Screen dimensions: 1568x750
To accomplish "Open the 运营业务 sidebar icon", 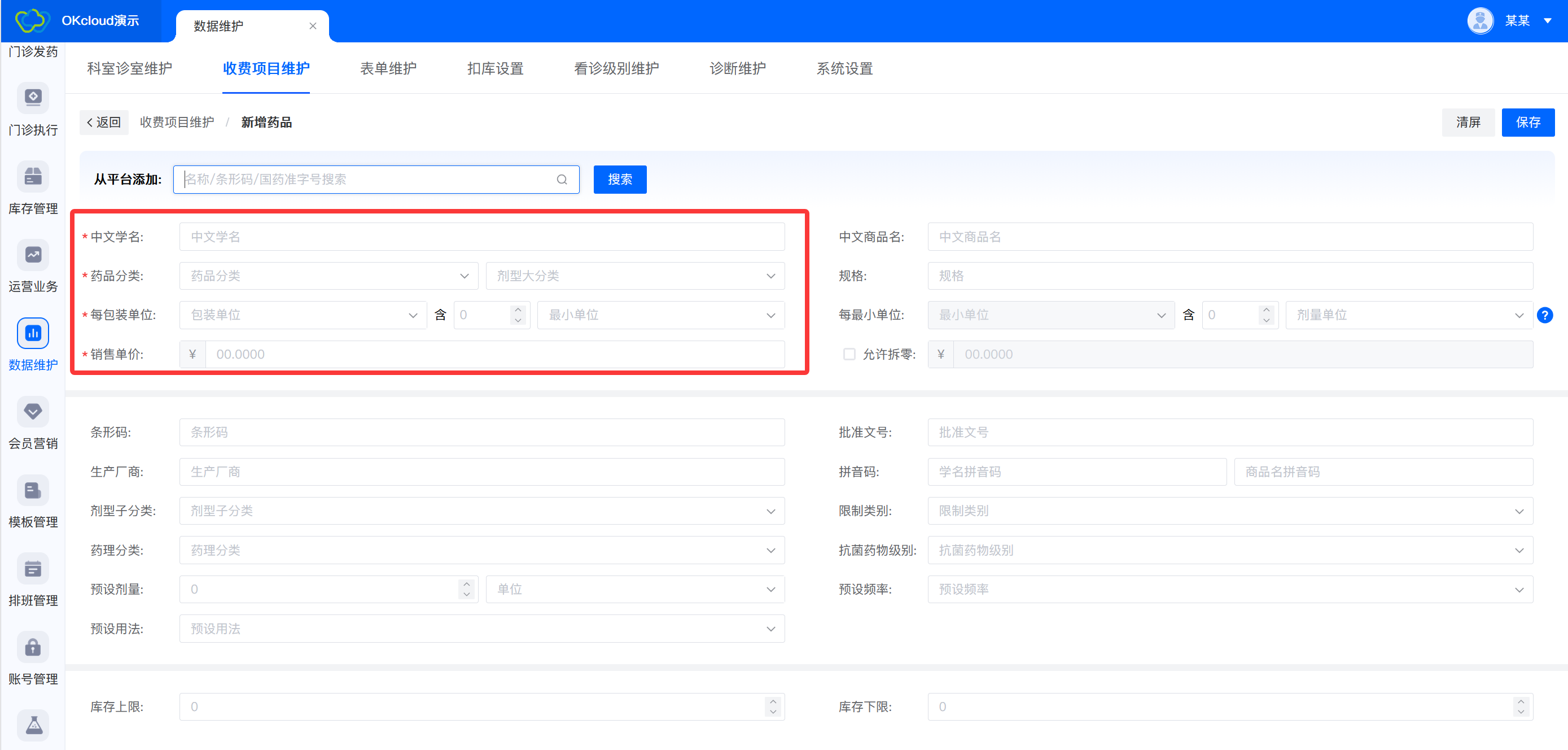I will pyautogui.click(x=33, y=255).
